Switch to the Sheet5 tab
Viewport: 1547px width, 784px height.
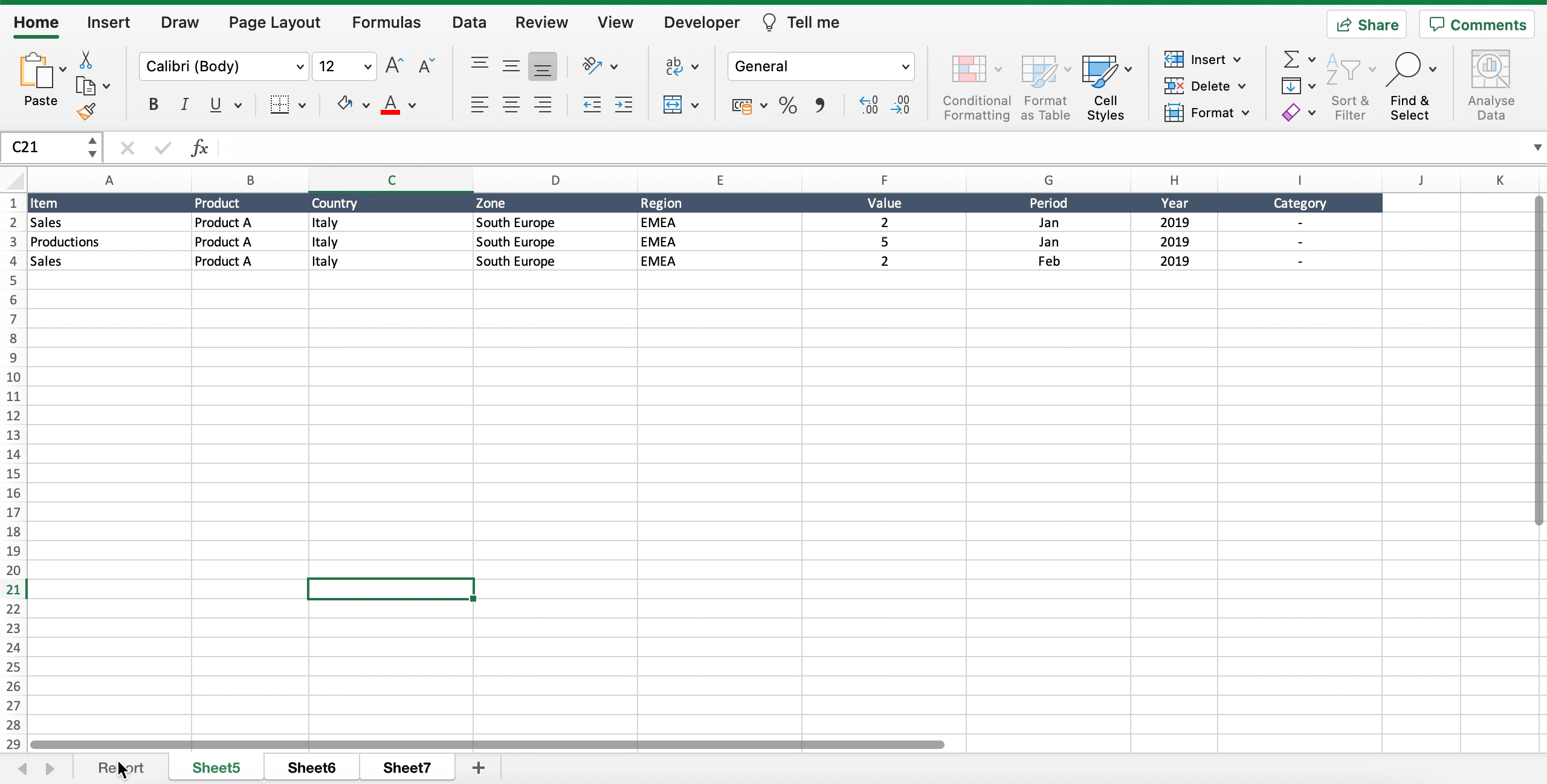click(216, 768)
